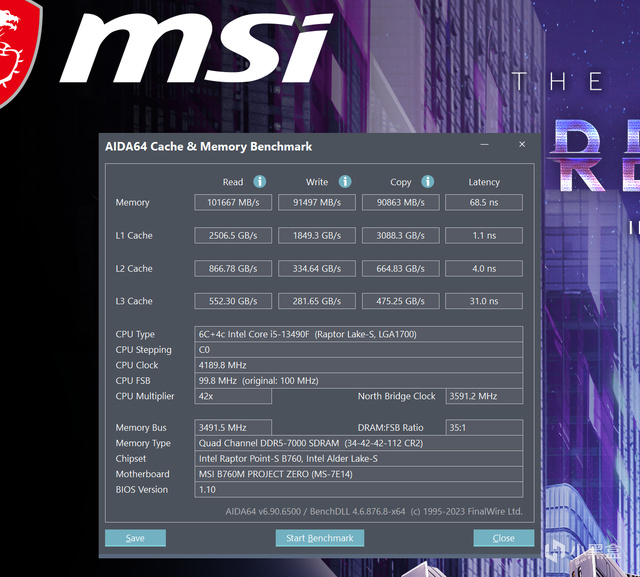Click the CPU Type field i5-13490F

[359, 334]
